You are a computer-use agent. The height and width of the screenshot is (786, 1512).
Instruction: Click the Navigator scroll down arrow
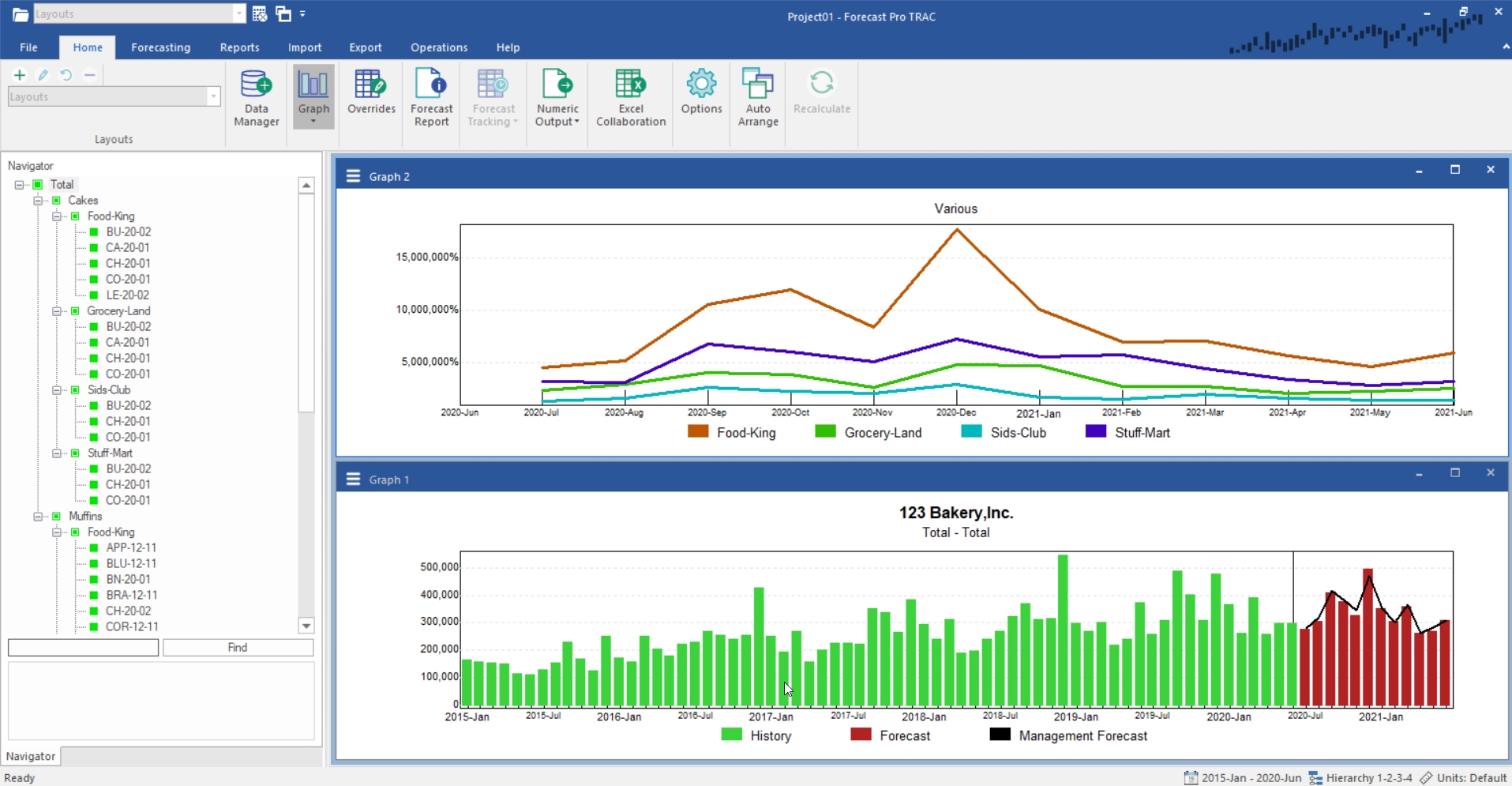click(x=306, y=626)
